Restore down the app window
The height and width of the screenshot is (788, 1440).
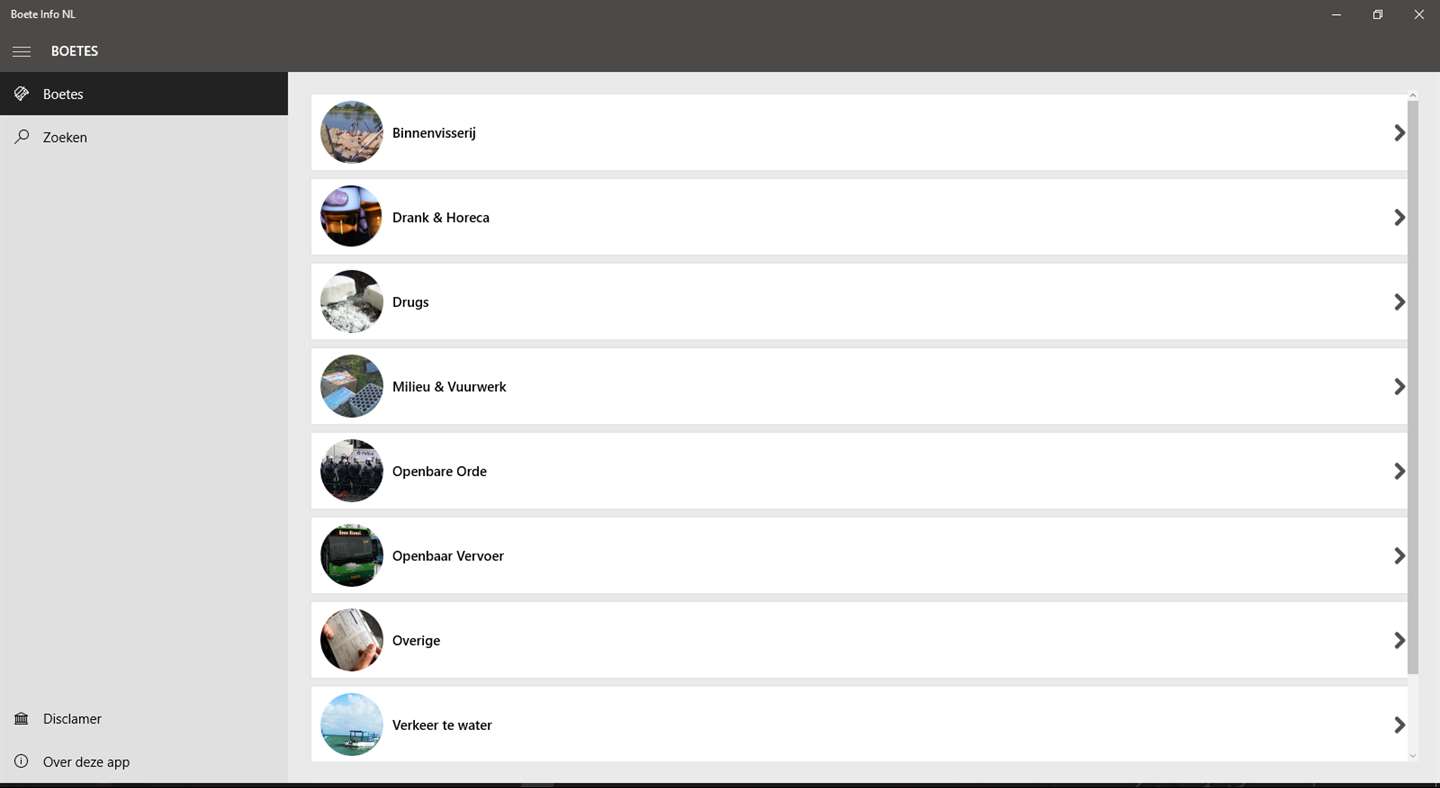tap(1377, 15)
